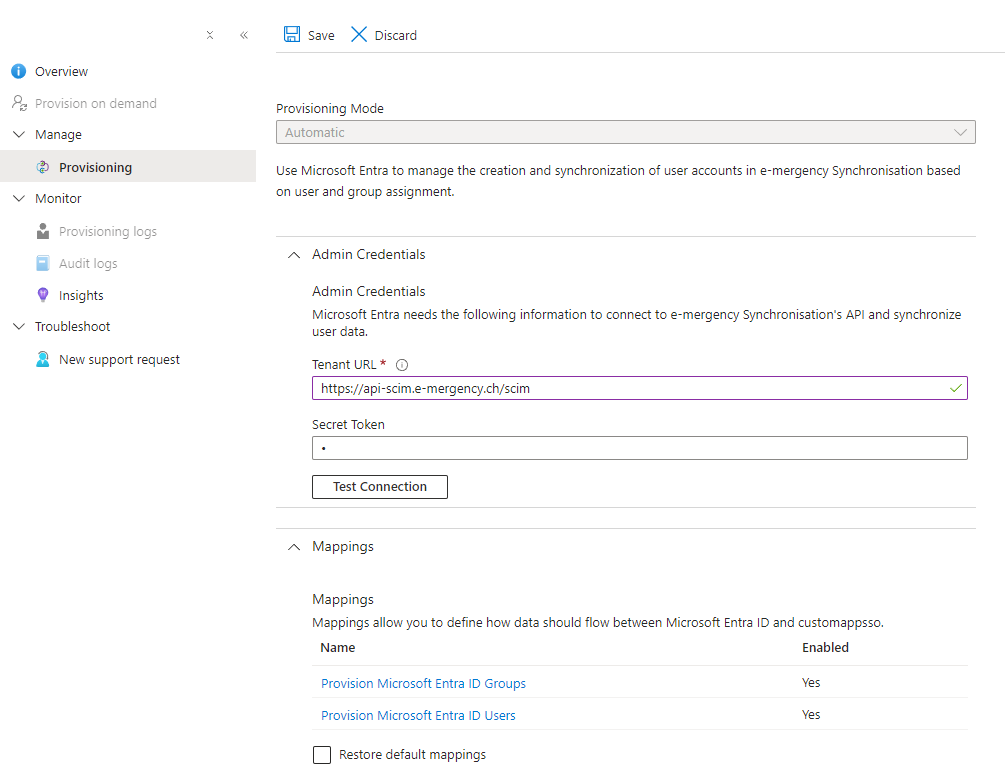The image size is (1005, 784).
Task: Click the Troubleshoot section label
Action: point(72,326)
